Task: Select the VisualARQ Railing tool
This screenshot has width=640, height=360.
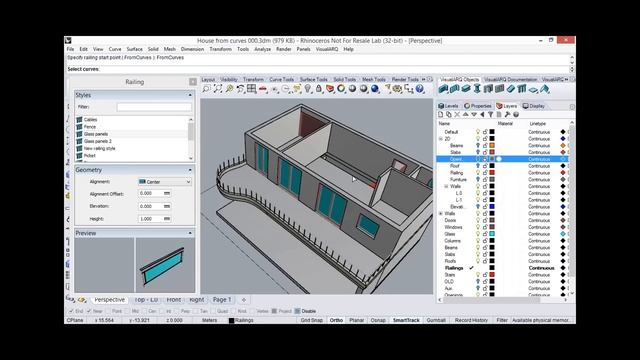Action: click(522, 89)
